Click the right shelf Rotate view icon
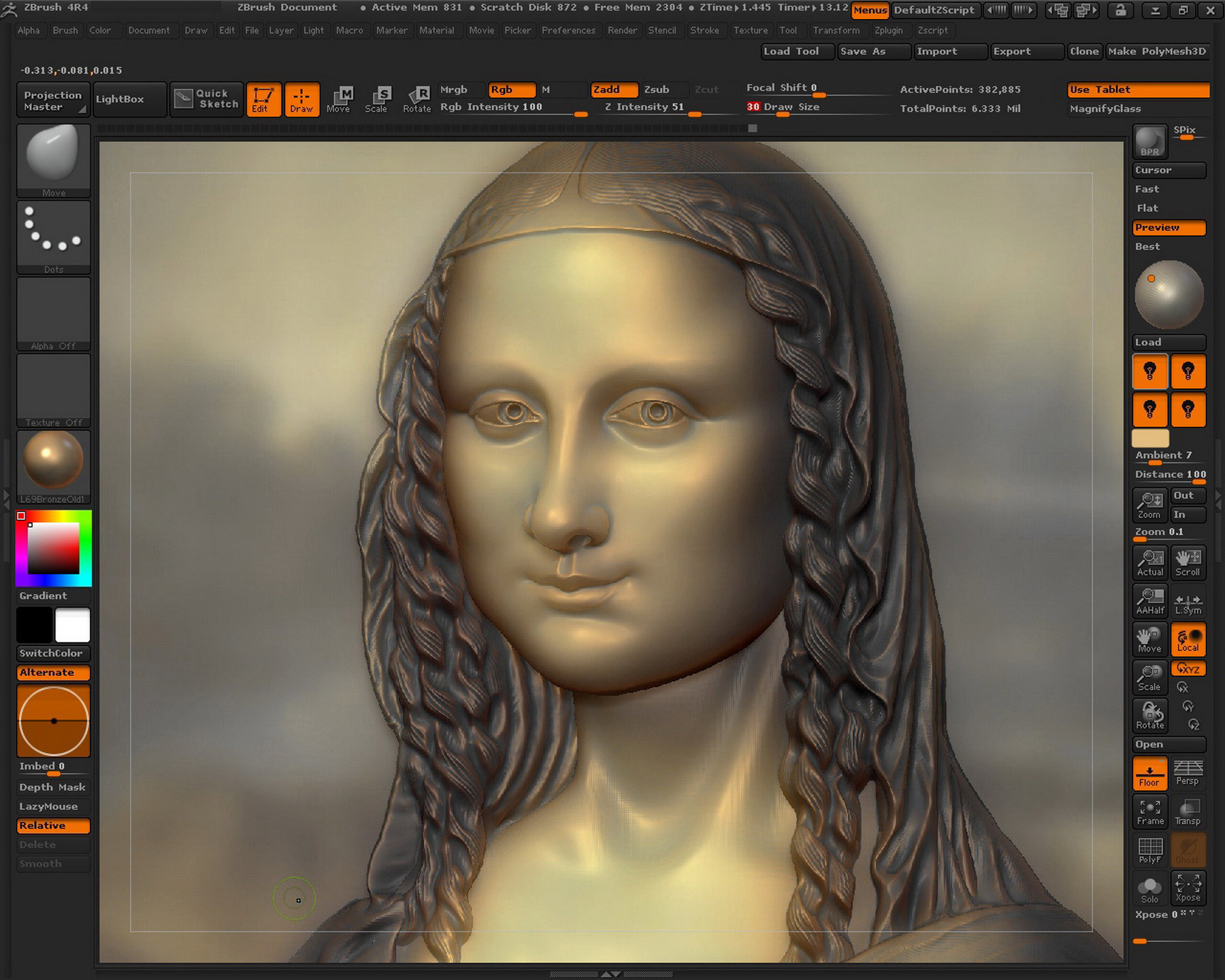1225x980 pixels. 1150,715
